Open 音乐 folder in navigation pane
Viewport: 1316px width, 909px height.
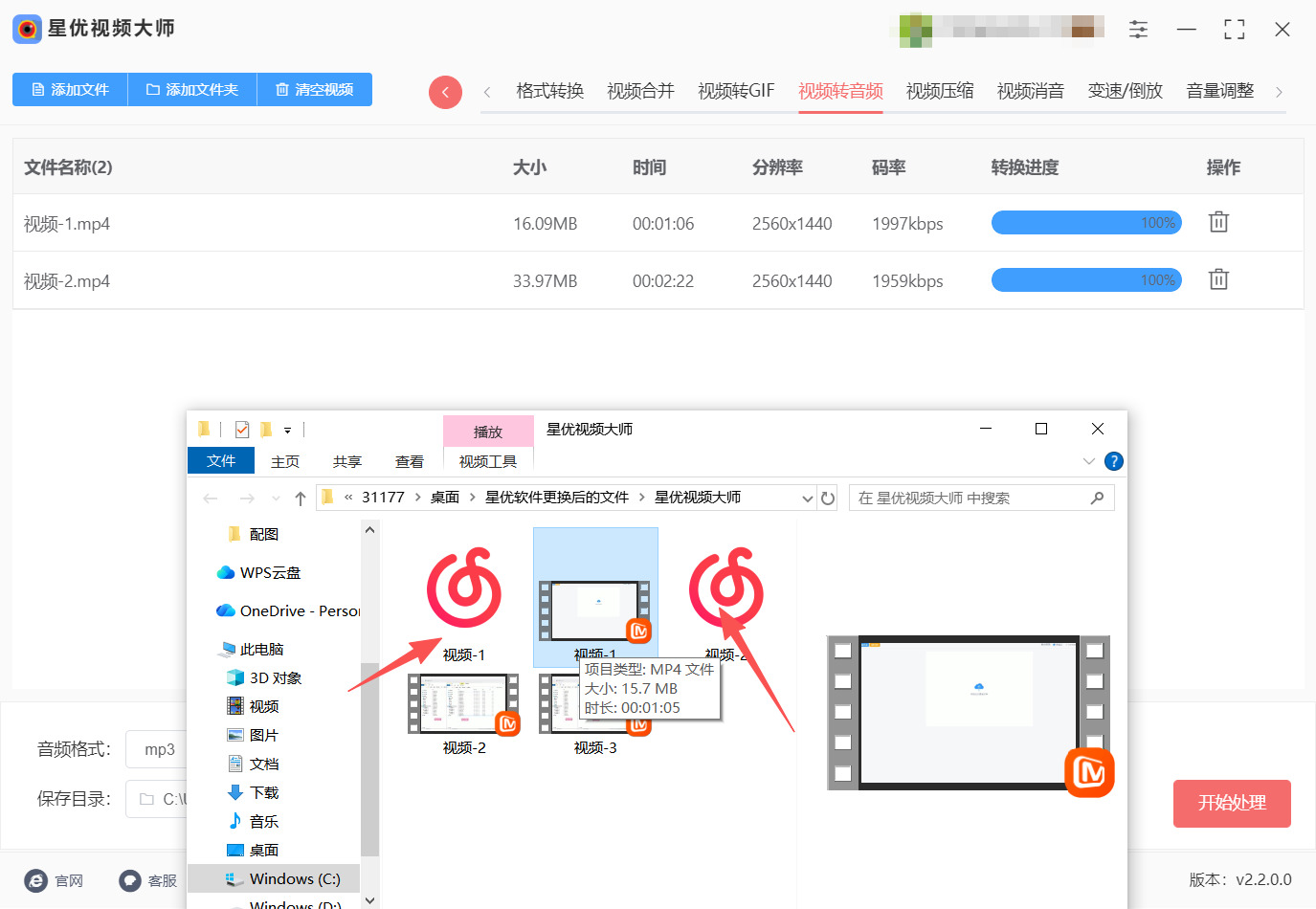253,822
